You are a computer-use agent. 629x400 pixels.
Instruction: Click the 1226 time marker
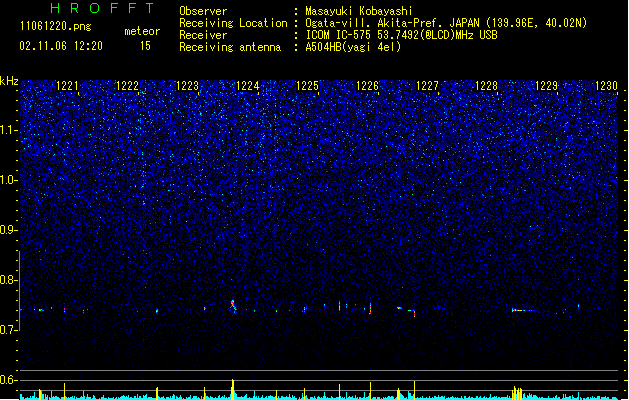coord(367,86)
